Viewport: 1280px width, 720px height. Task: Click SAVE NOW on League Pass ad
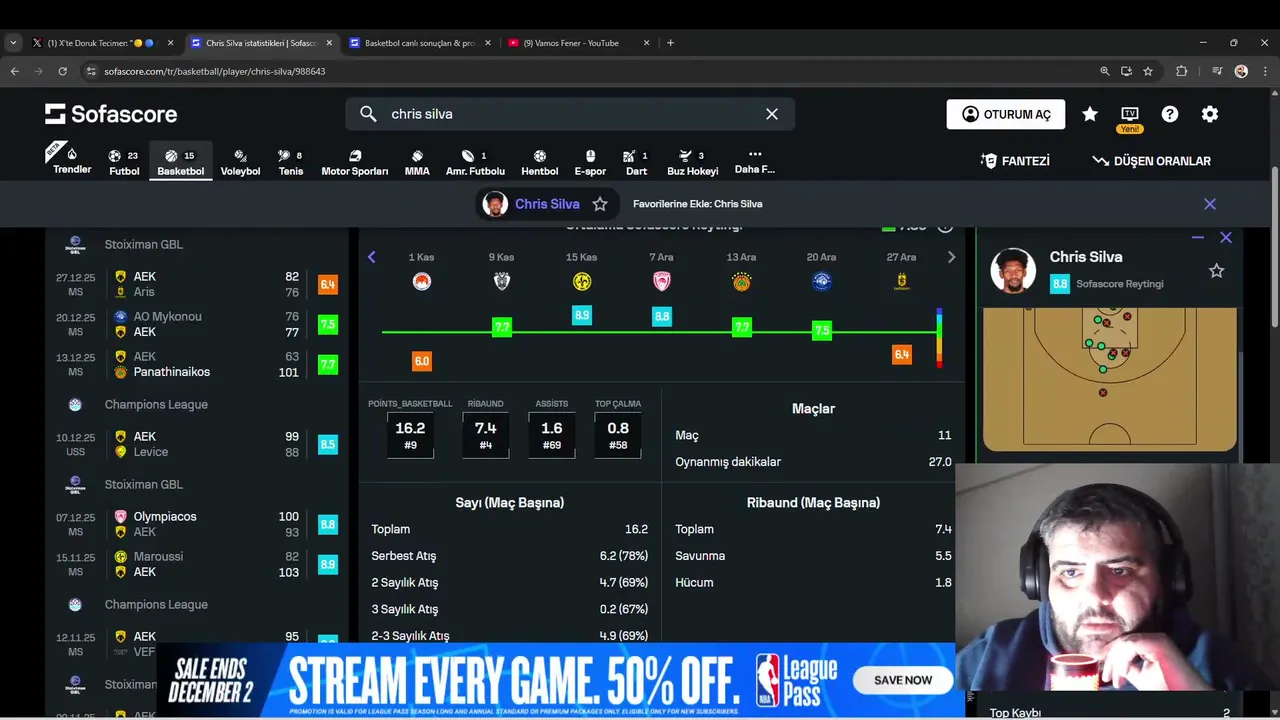[x=903, y=680]
